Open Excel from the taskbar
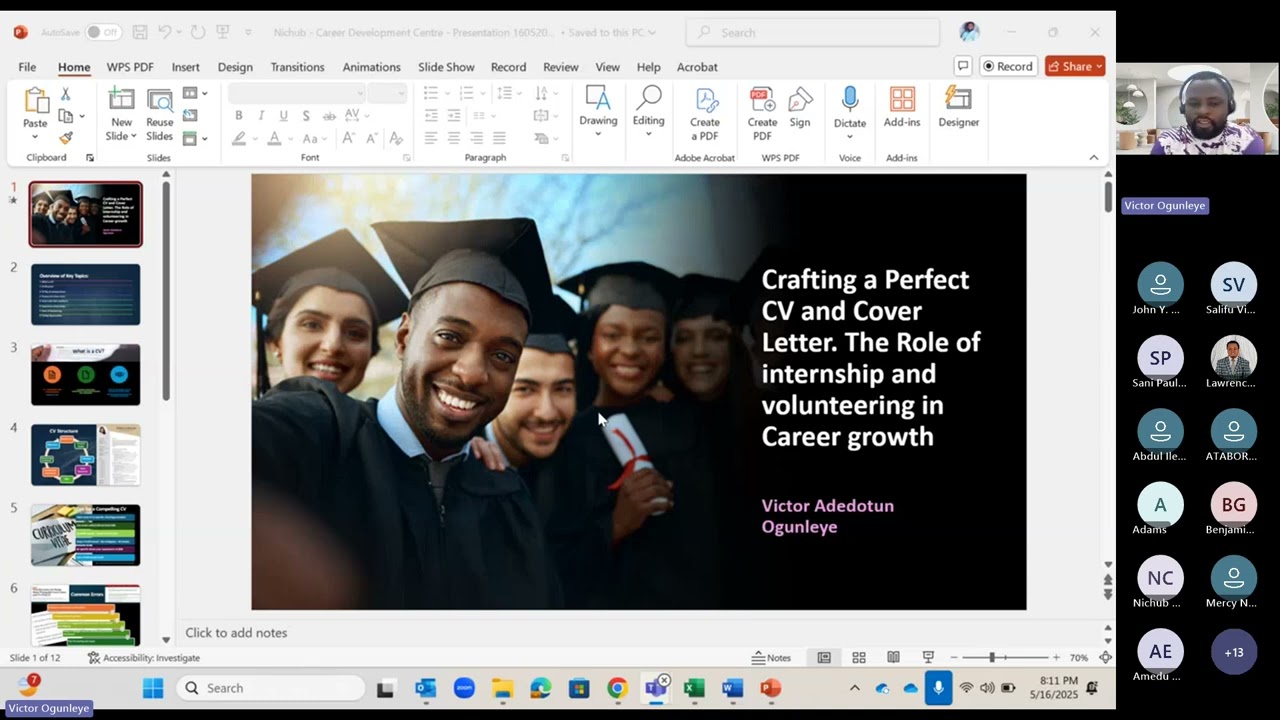Screen dimensions: 1280x720 pyautogui.click(x=694, y=688)
